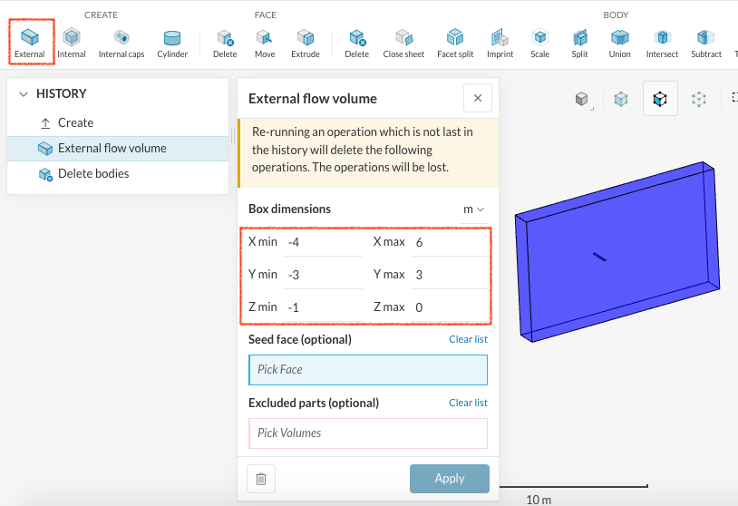Click the Union body tool
This screenshot has height=506, width=738.
[620, 42]
